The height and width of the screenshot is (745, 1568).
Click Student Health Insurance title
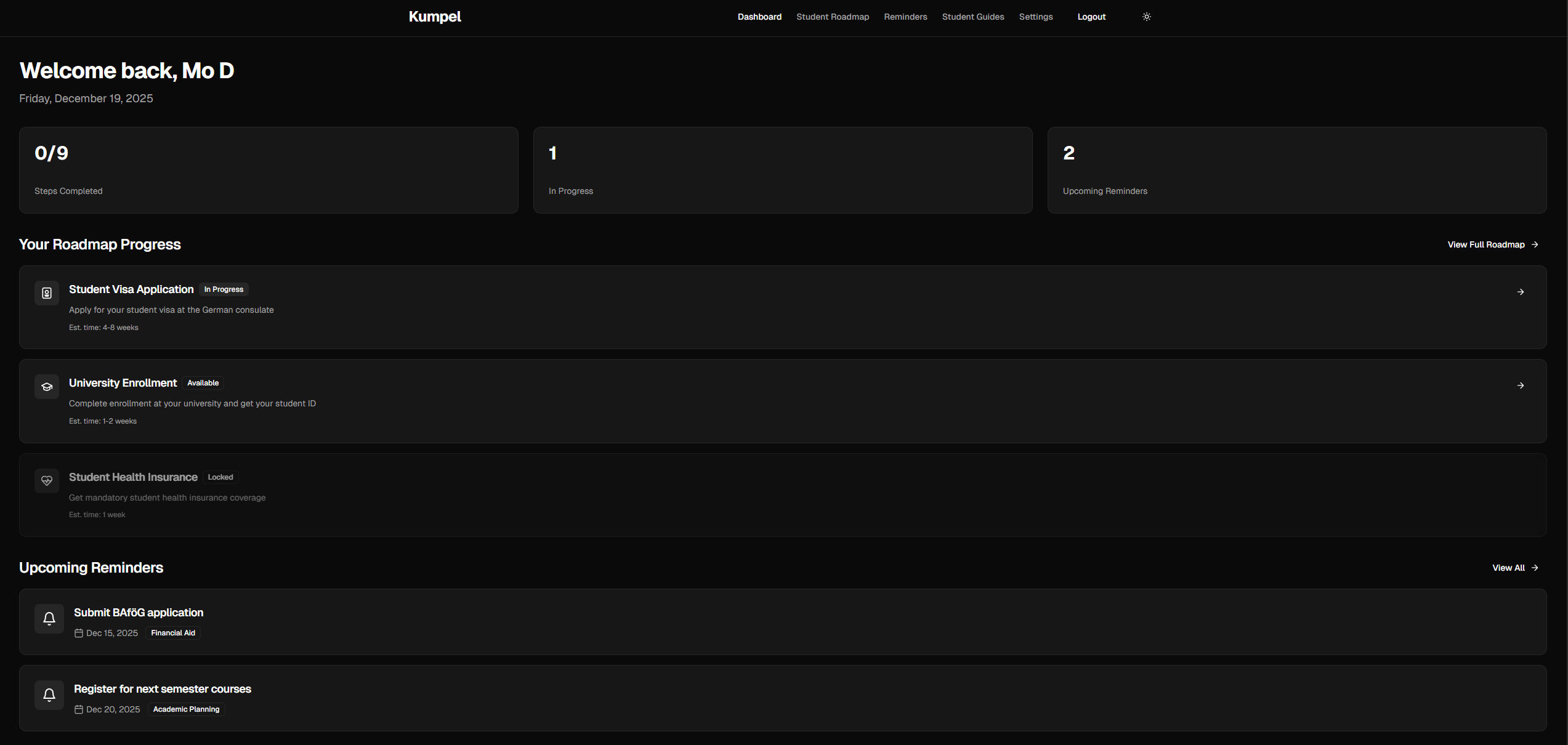pyautogui.click(x=133, y=477)
